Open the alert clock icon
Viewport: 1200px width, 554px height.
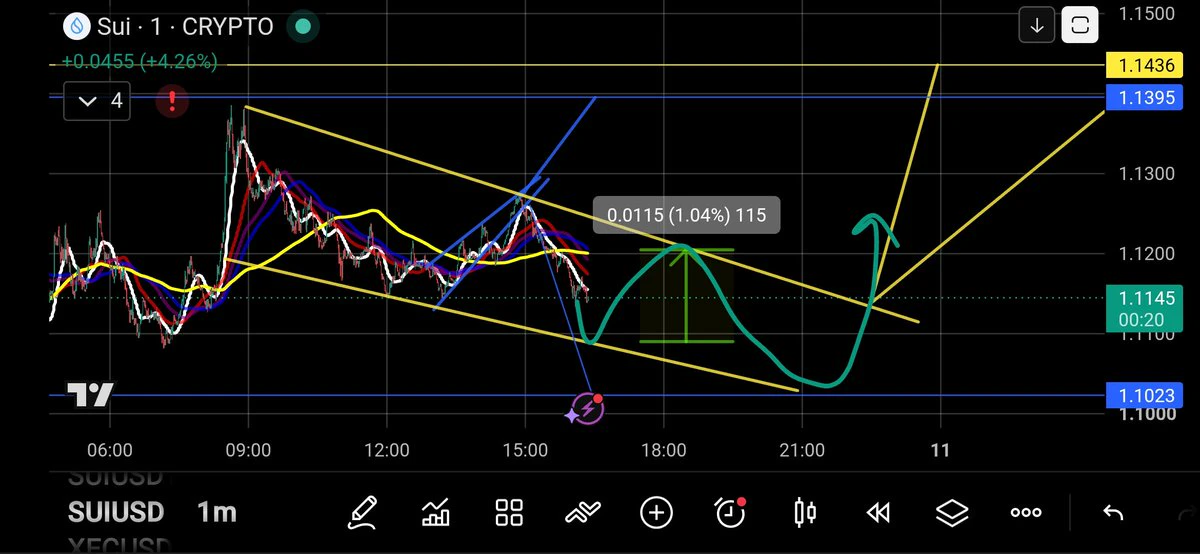(731, 512)
